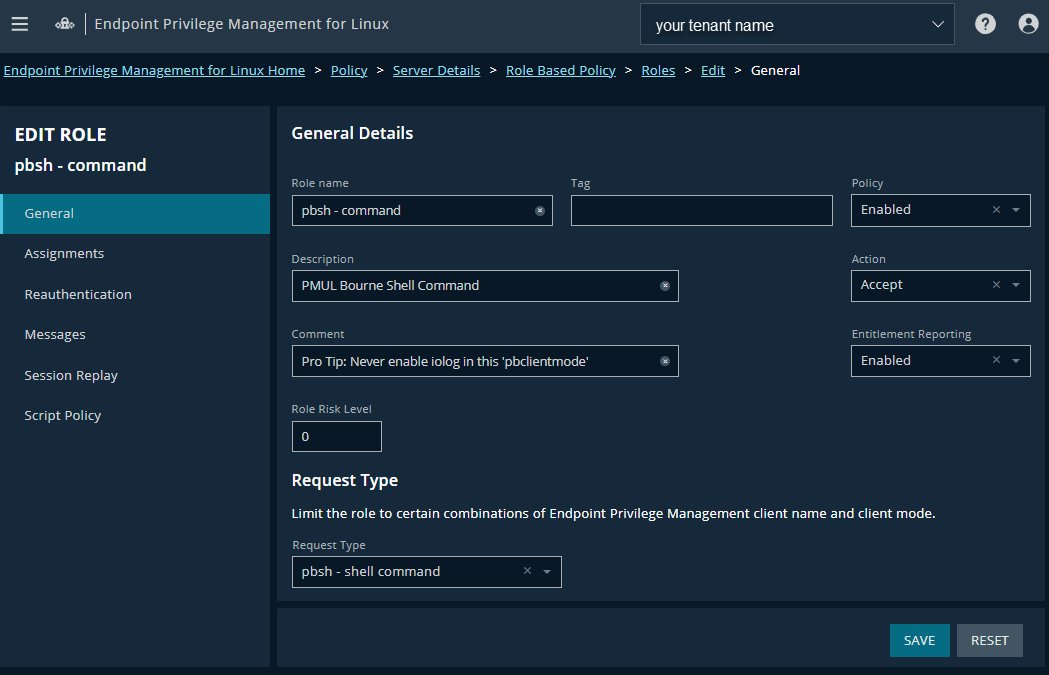Expand the Action dropdown arrow
Viewport: 1049px width, 675px height.
pos(1016,285)
